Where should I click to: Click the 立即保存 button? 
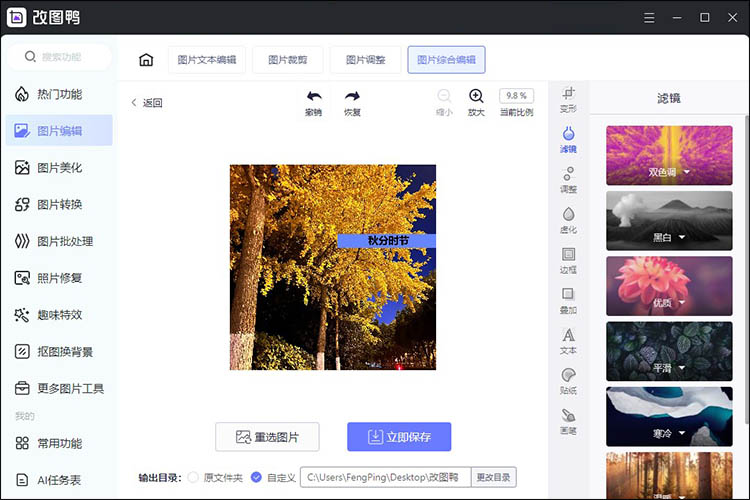399,436
